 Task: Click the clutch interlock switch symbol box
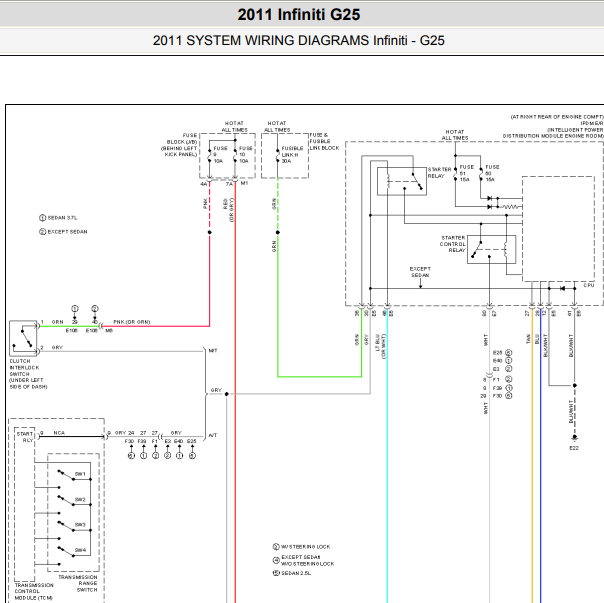point(23,338)
